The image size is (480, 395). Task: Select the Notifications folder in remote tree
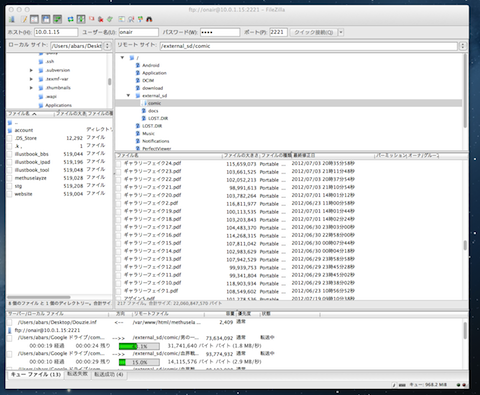pos(156,141)
